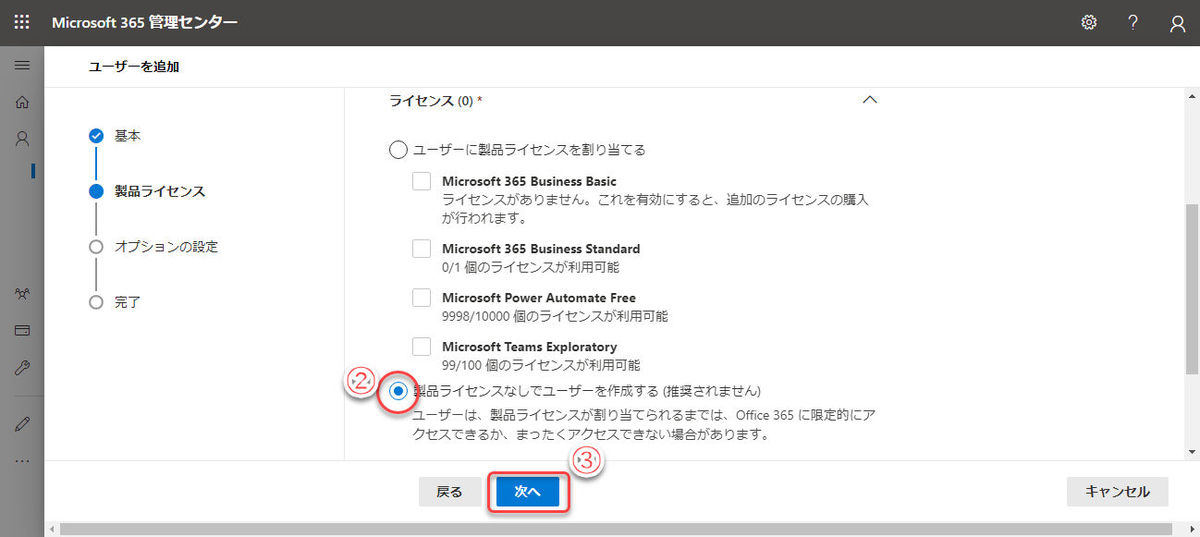The height and width of the screenshot is (537, 1200).
Task: Show all via the ellipsis sidebar icon
Action: (22, 461)
